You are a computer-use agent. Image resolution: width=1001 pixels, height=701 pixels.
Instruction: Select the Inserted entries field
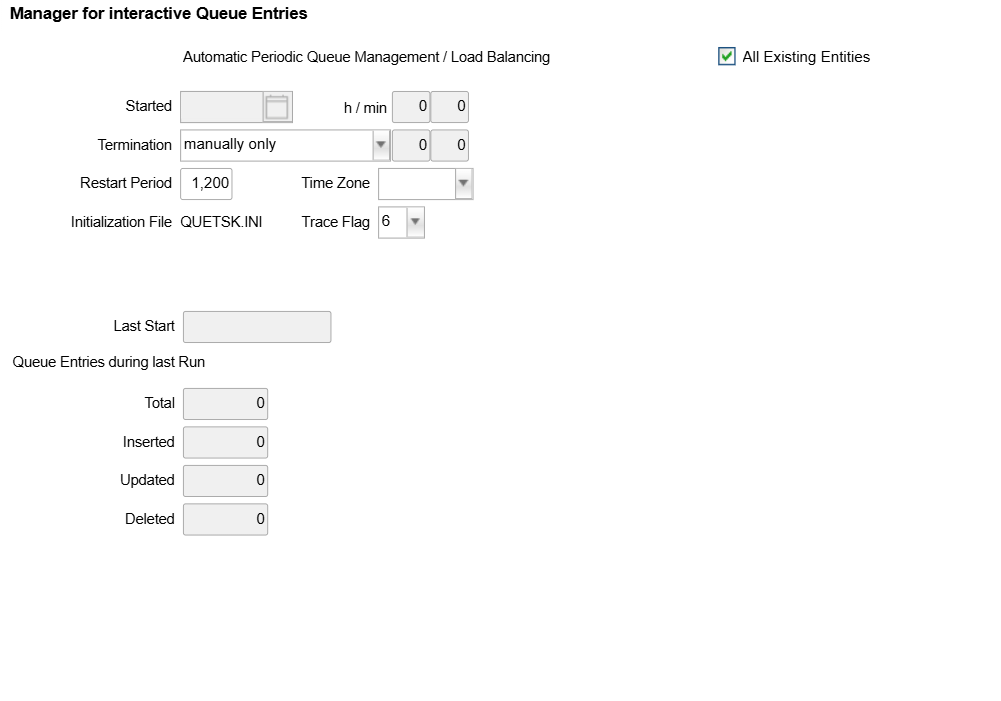click(x=225, y=442)
